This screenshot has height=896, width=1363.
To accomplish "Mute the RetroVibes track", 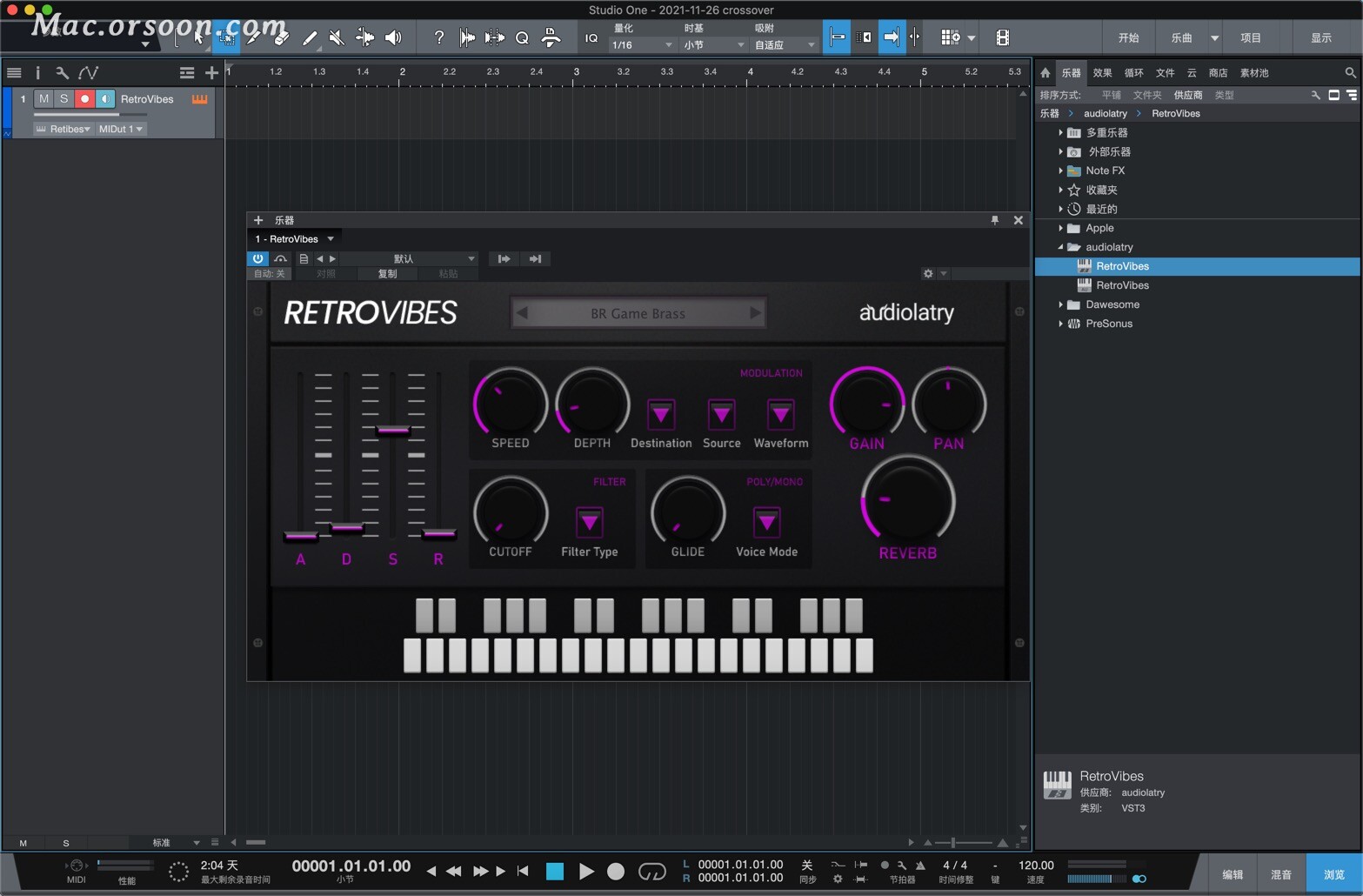I will coord(44,99).
